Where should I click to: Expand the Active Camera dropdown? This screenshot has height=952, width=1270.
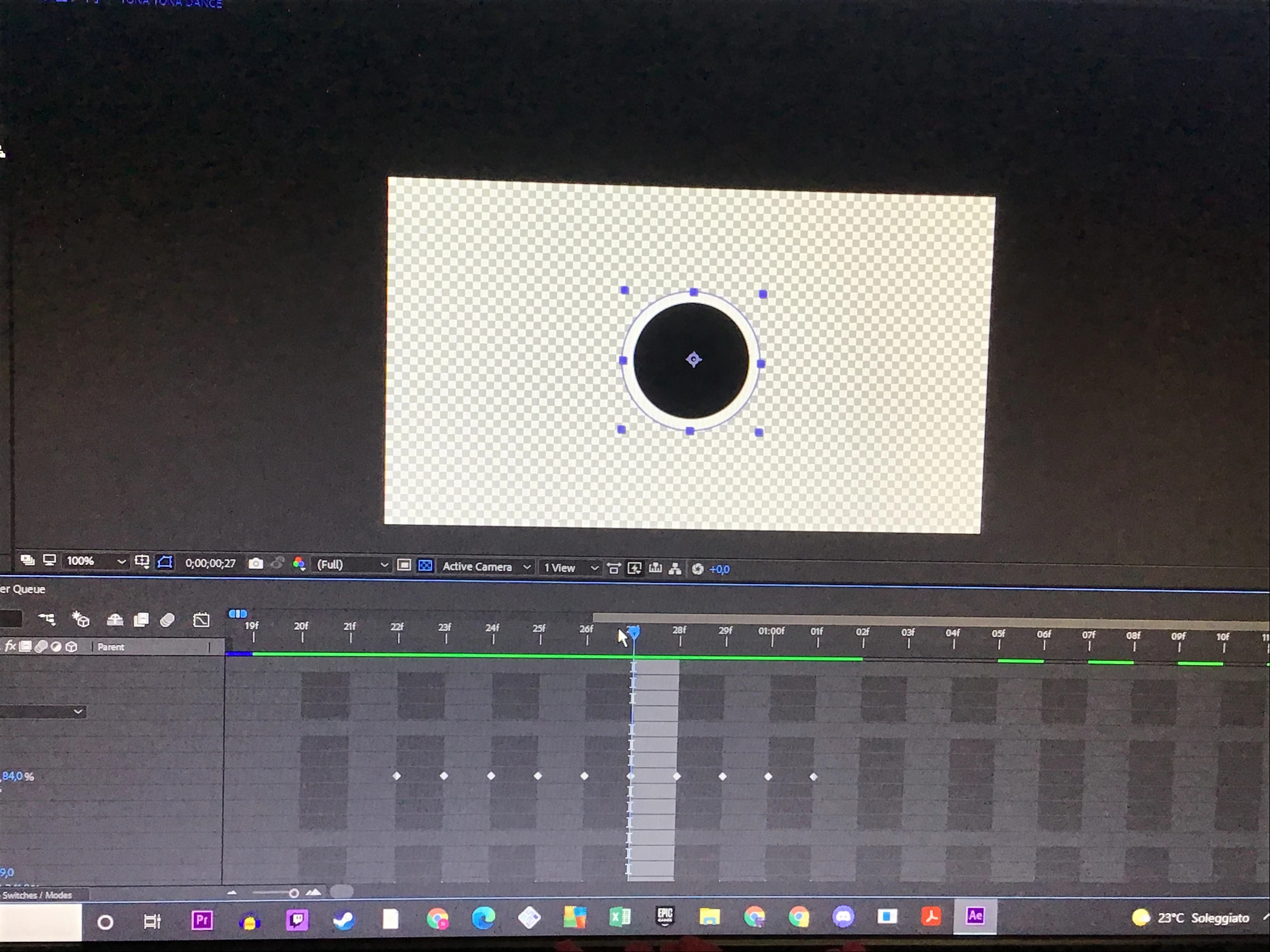pos(486,567)
